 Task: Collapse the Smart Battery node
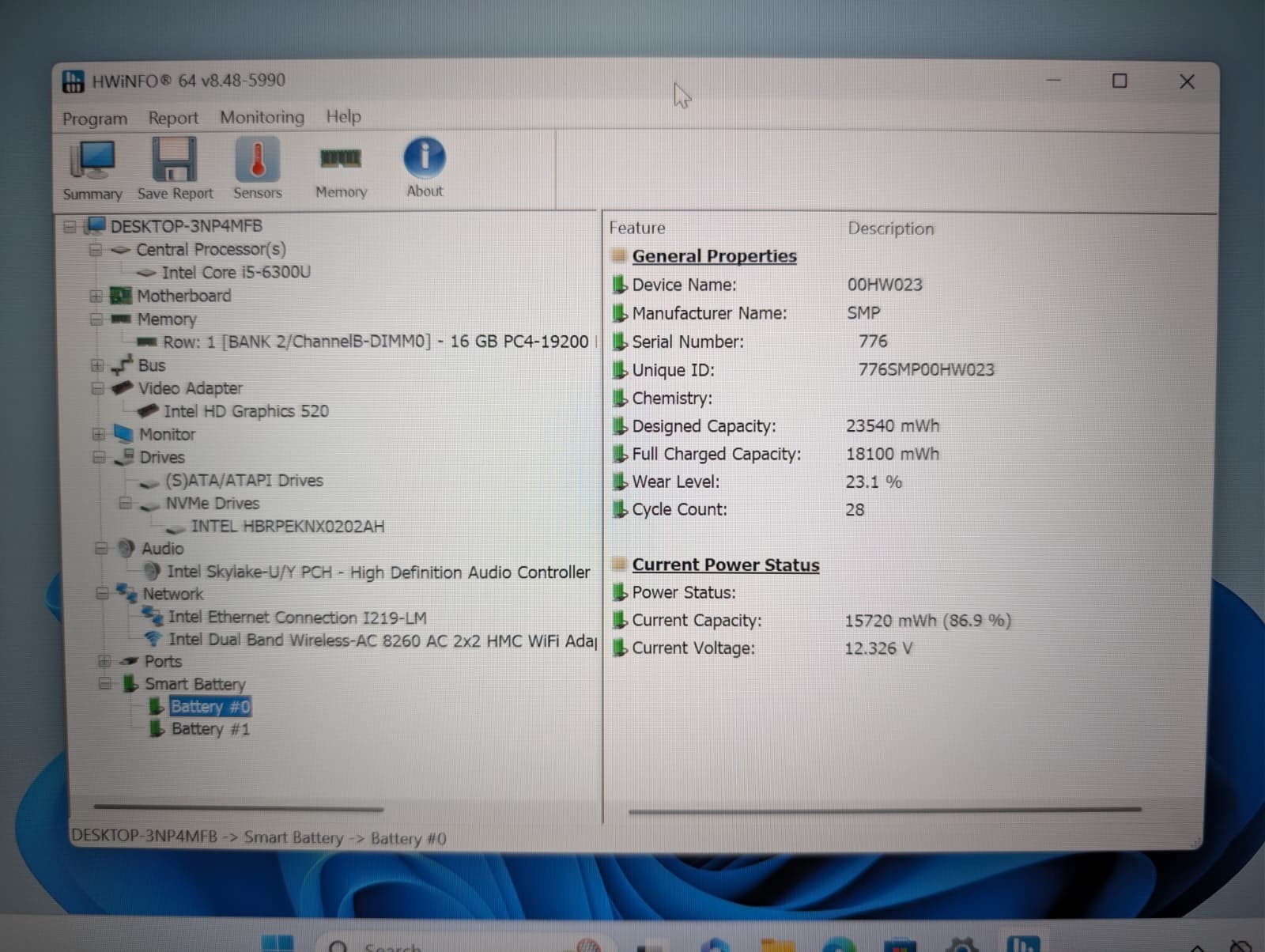(104, 683)
